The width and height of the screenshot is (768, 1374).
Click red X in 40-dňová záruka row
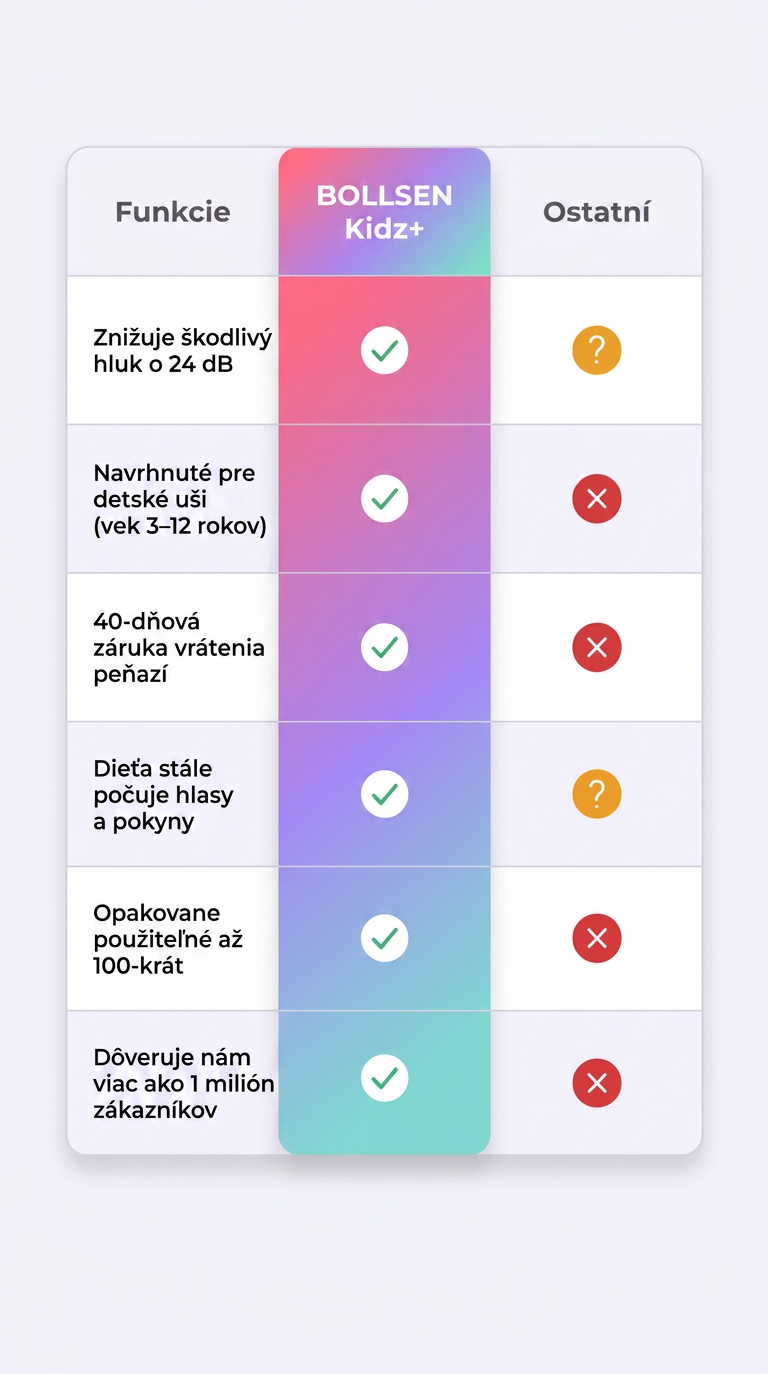(597, 647)
